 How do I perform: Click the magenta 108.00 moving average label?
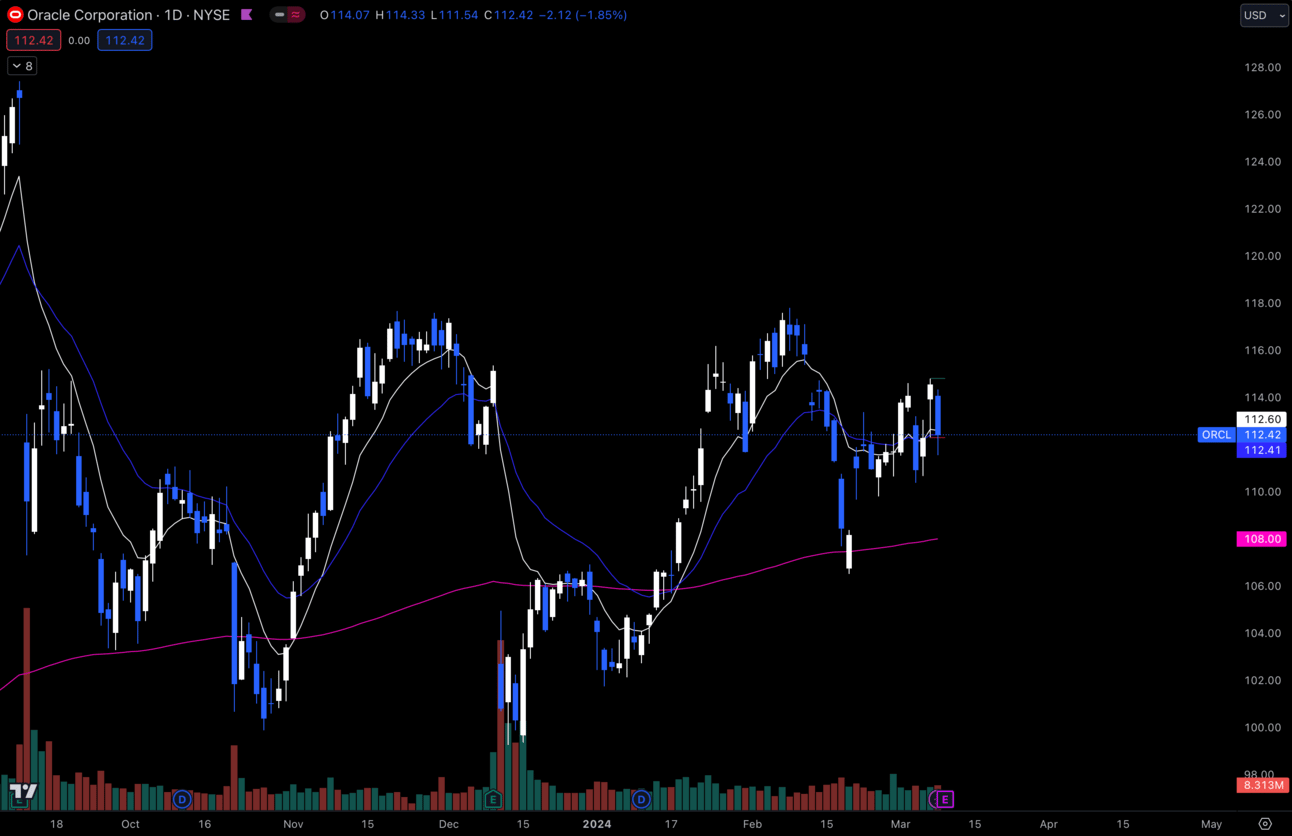pos(1261,539)
